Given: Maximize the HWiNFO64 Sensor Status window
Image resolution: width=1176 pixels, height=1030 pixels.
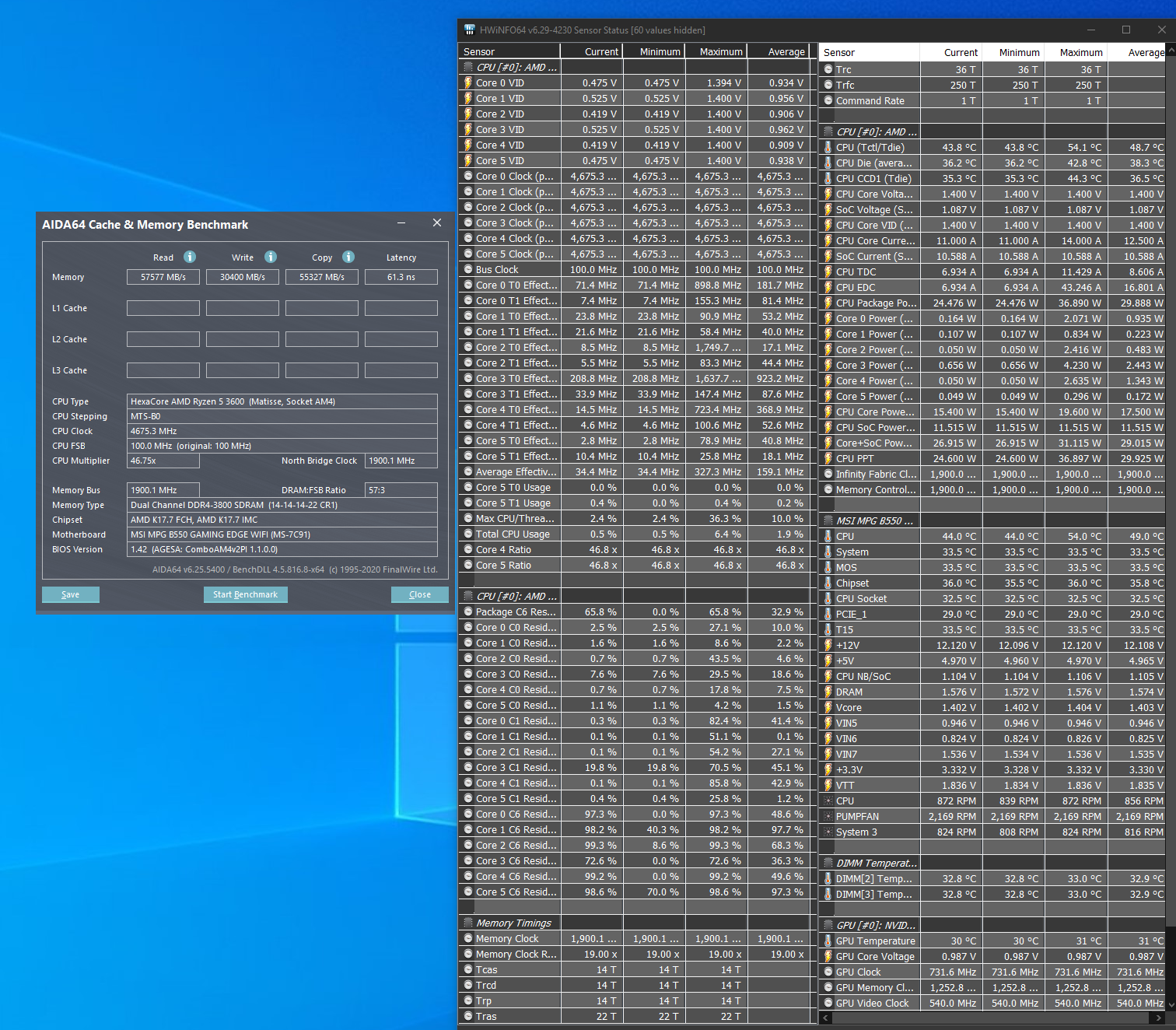Looking at the screenshot, I should click(x=1125, y=30).
